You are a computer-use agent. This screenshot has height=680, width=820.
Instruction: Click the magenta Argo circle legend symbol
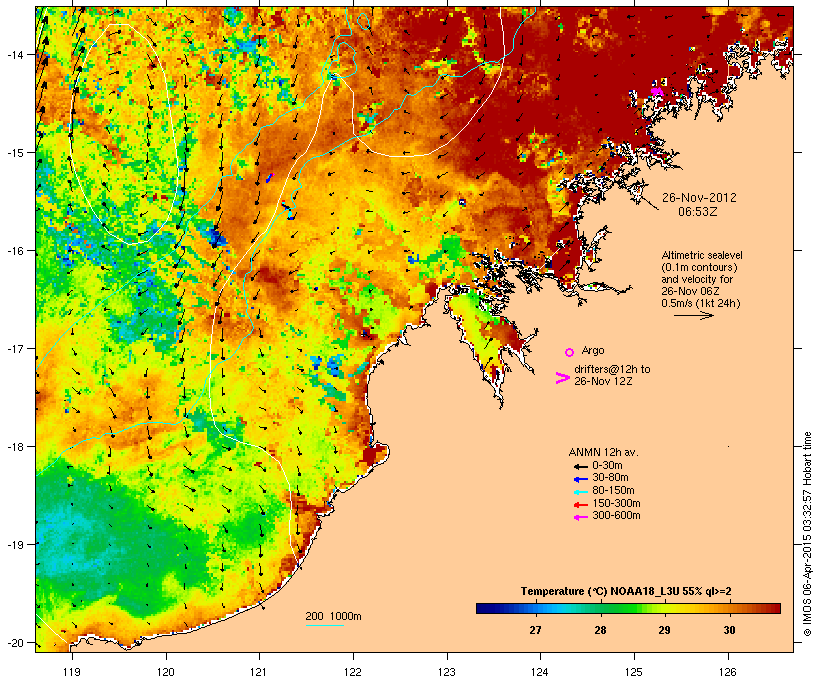(x=569, y=352)
